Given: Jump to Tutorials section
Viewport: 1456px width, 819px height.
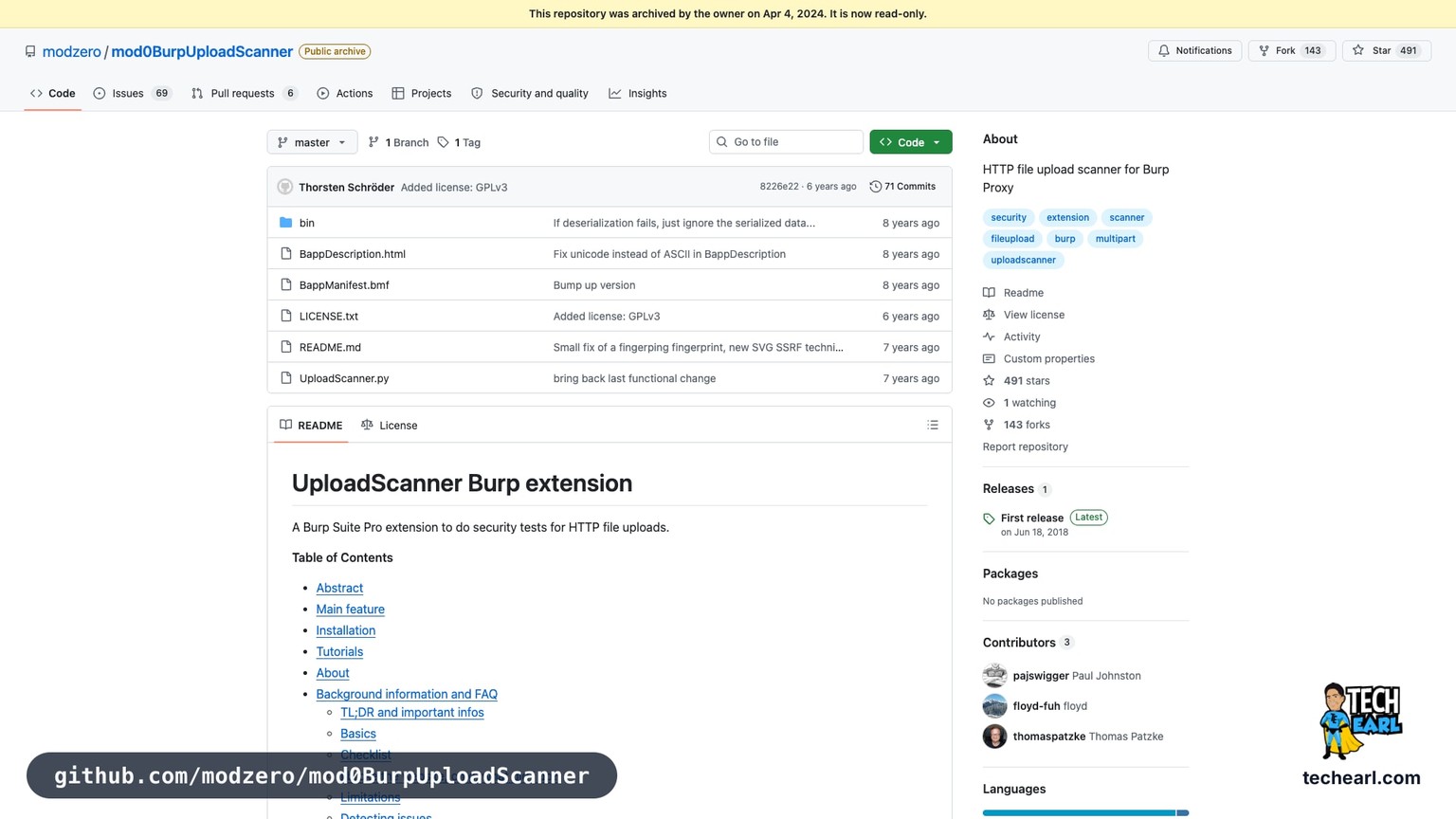Looking at the screenshot, I should coord(339,651).
